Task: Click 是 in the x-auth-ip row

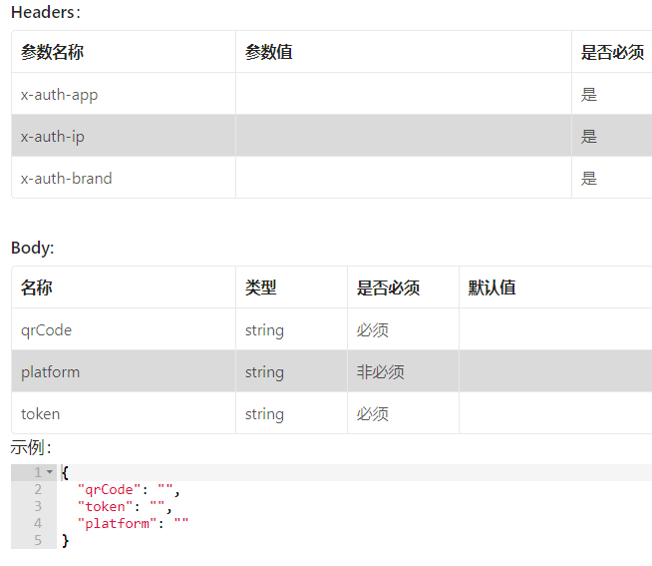Action: click(589, 136)
